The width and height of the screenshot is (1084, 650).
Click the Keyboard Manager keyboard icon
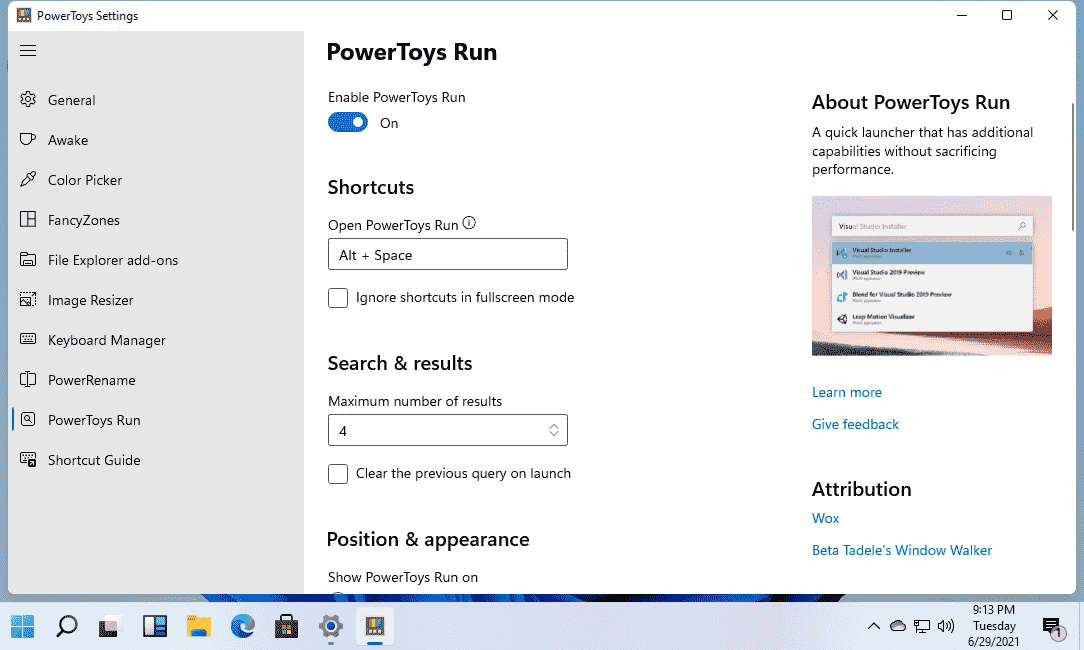click(28, 340)
